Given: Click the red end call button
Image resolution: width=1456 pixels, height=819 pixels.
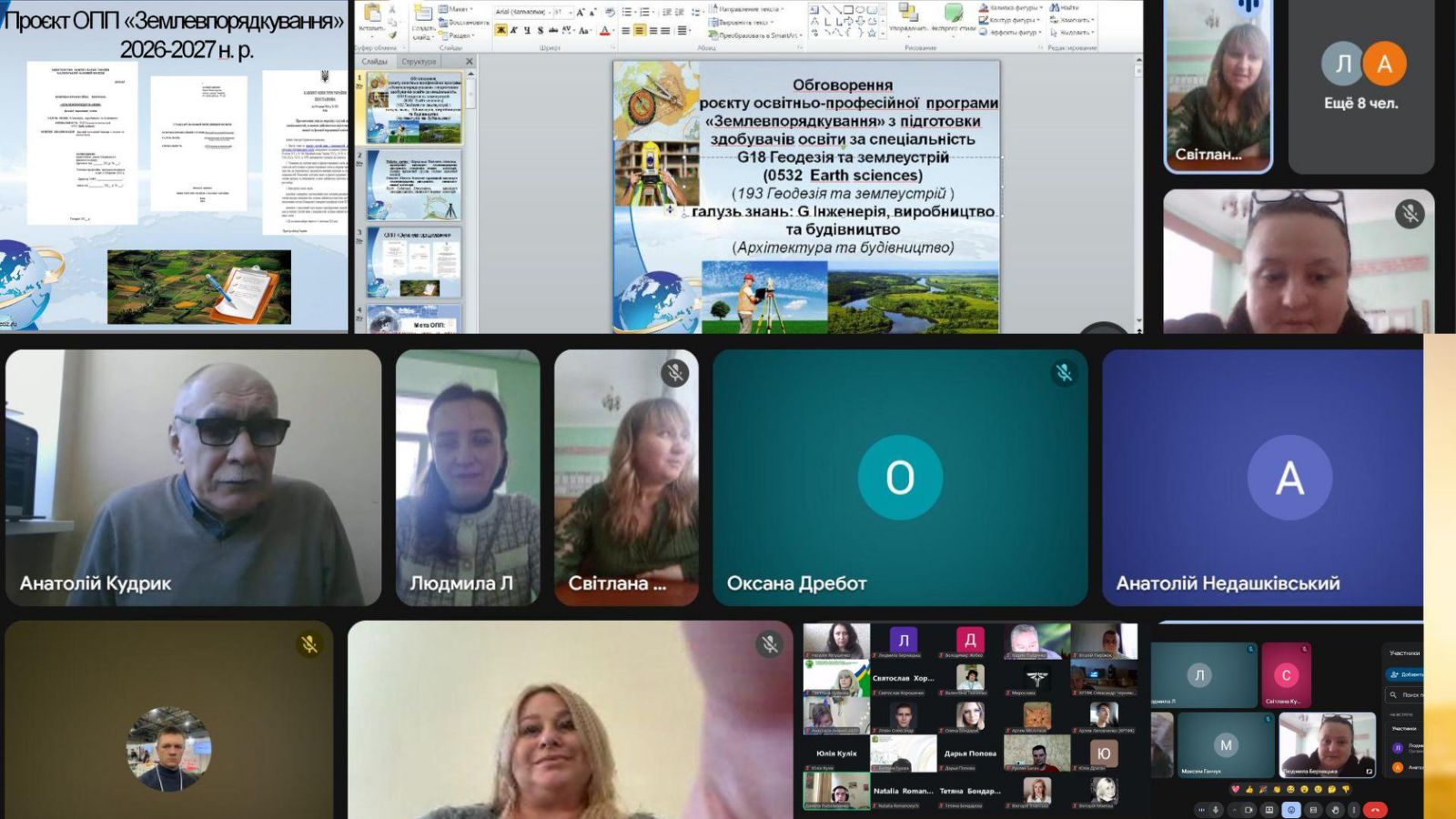Looking at the screenshot, I should click(x=1375, y=809).
